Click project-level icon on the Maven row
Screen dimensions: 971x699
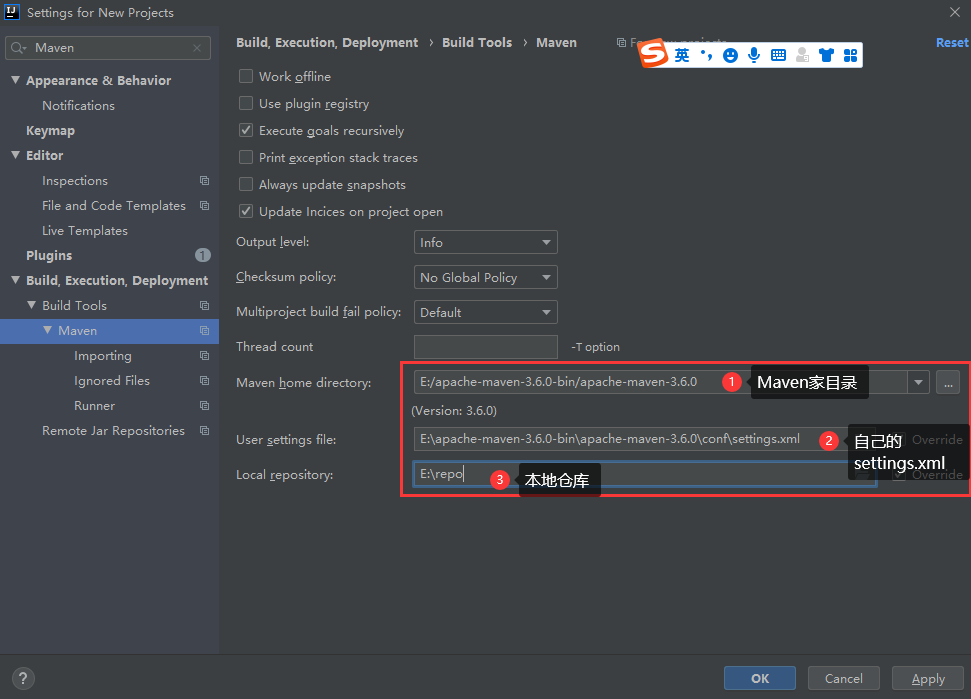click(204, 331)
